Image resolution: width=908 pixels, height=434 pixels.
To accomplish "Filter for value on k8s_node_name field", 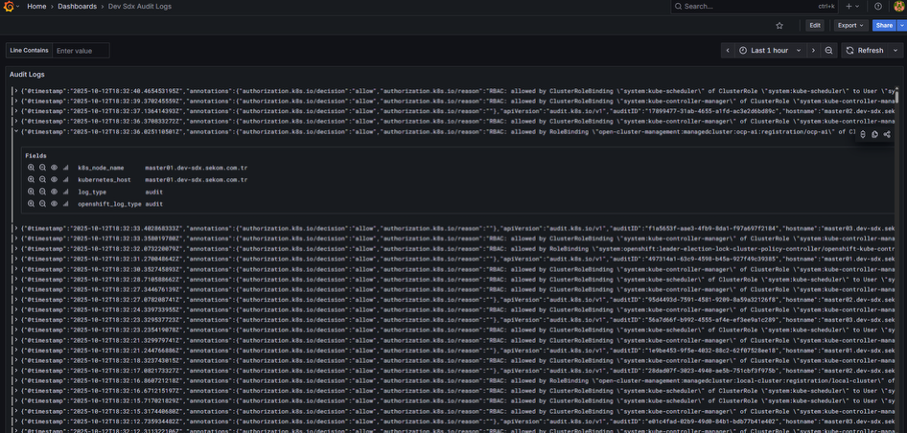I will click(x=31, y=168).
